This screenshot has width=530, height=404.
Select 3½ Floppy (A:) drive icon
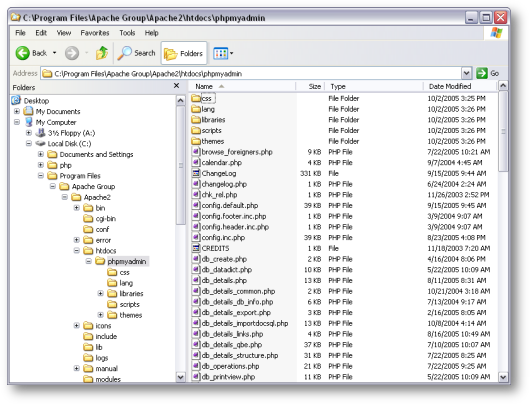click(x=41, y=133)
